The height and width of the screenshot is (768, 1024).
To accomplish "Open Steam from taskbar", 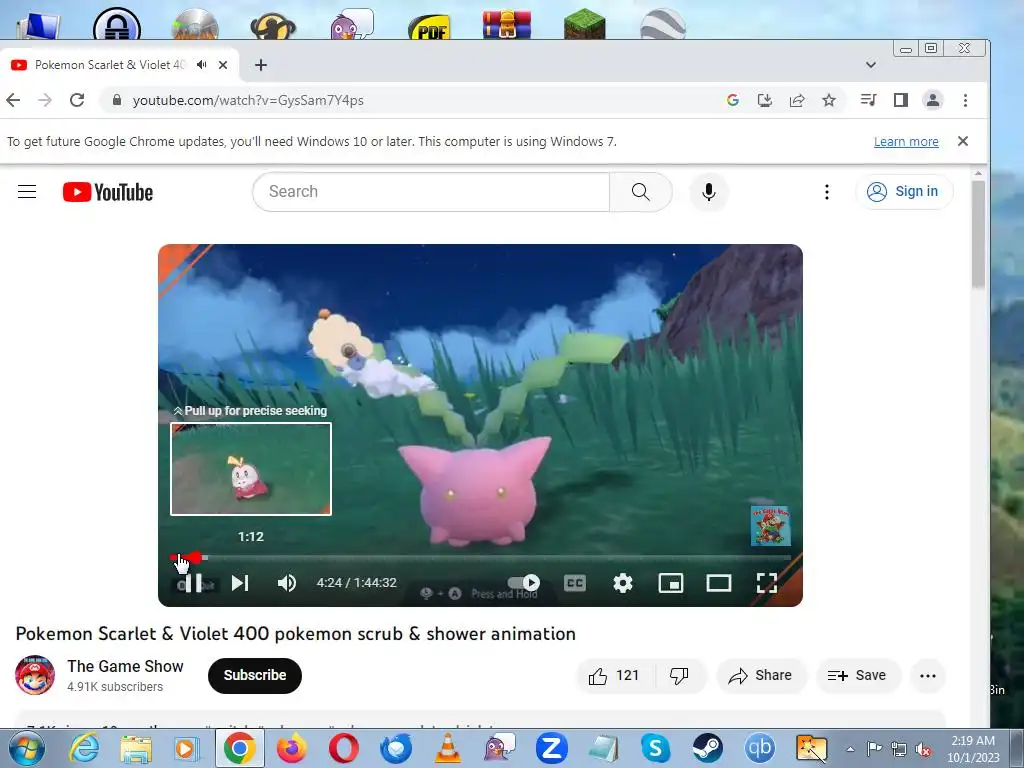I will pos(707,748).
